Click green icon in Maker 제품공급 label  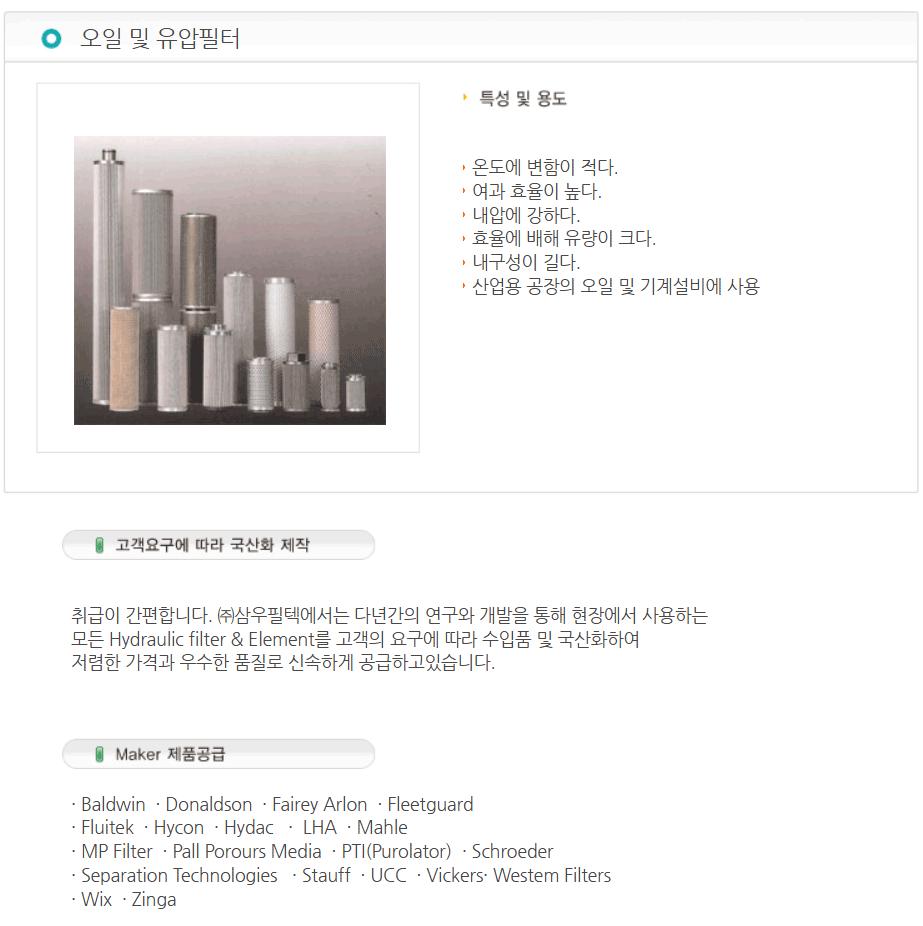tap(100, 754)
